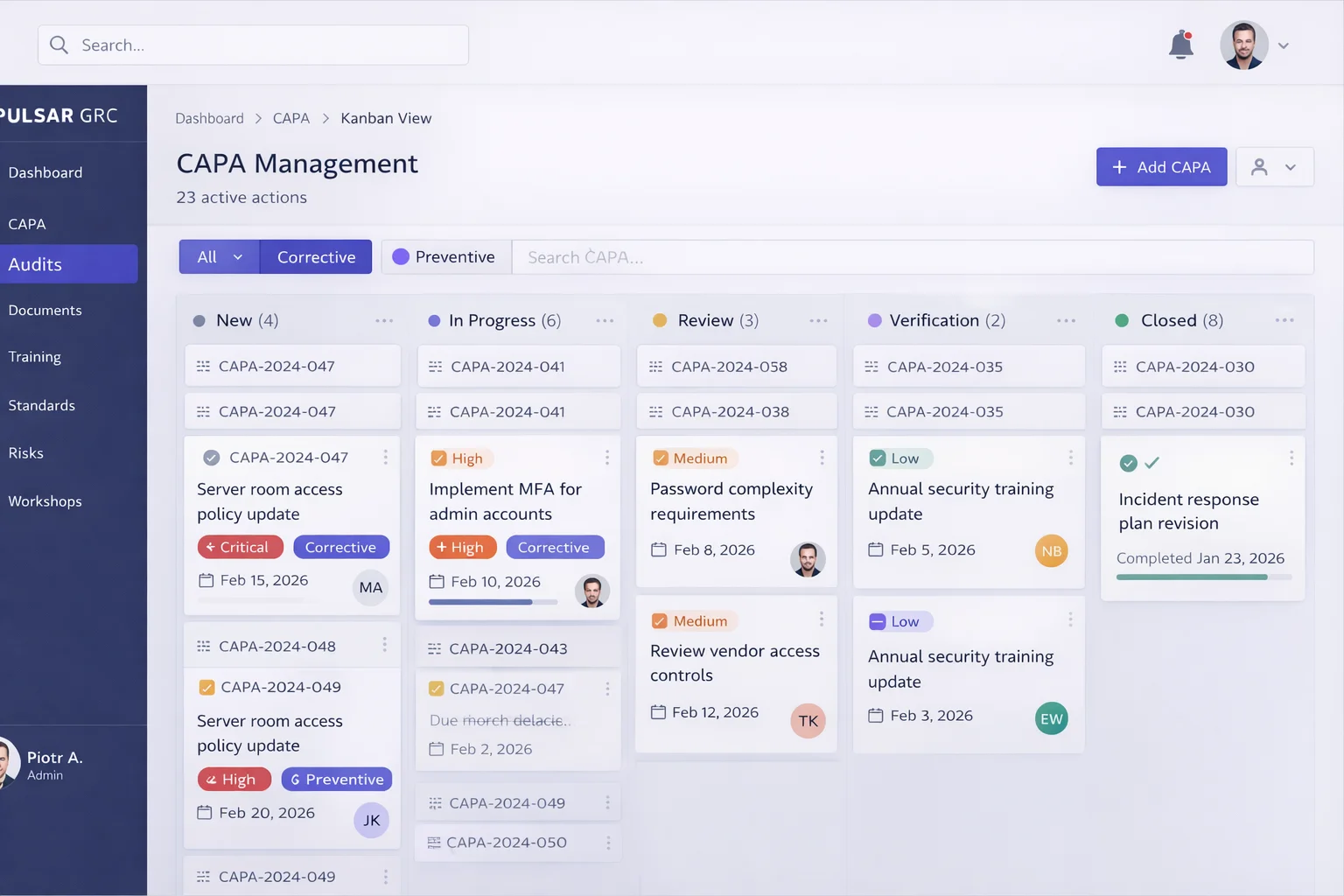Toggle the Preventive filter
Image resolution: width=1344 pixels, height=896 pixels.
coord(446,256)
